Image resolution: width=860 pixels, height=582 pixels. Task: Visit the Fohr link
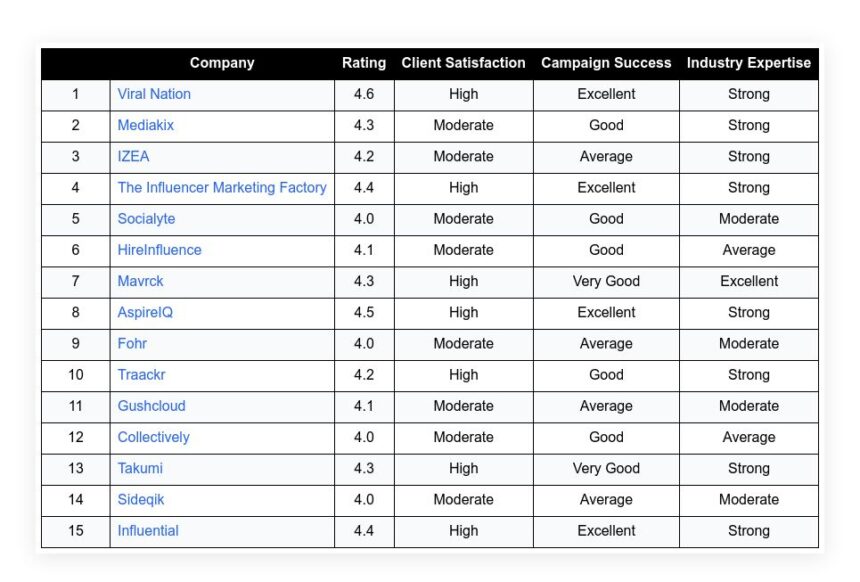[x=132, y=344]
